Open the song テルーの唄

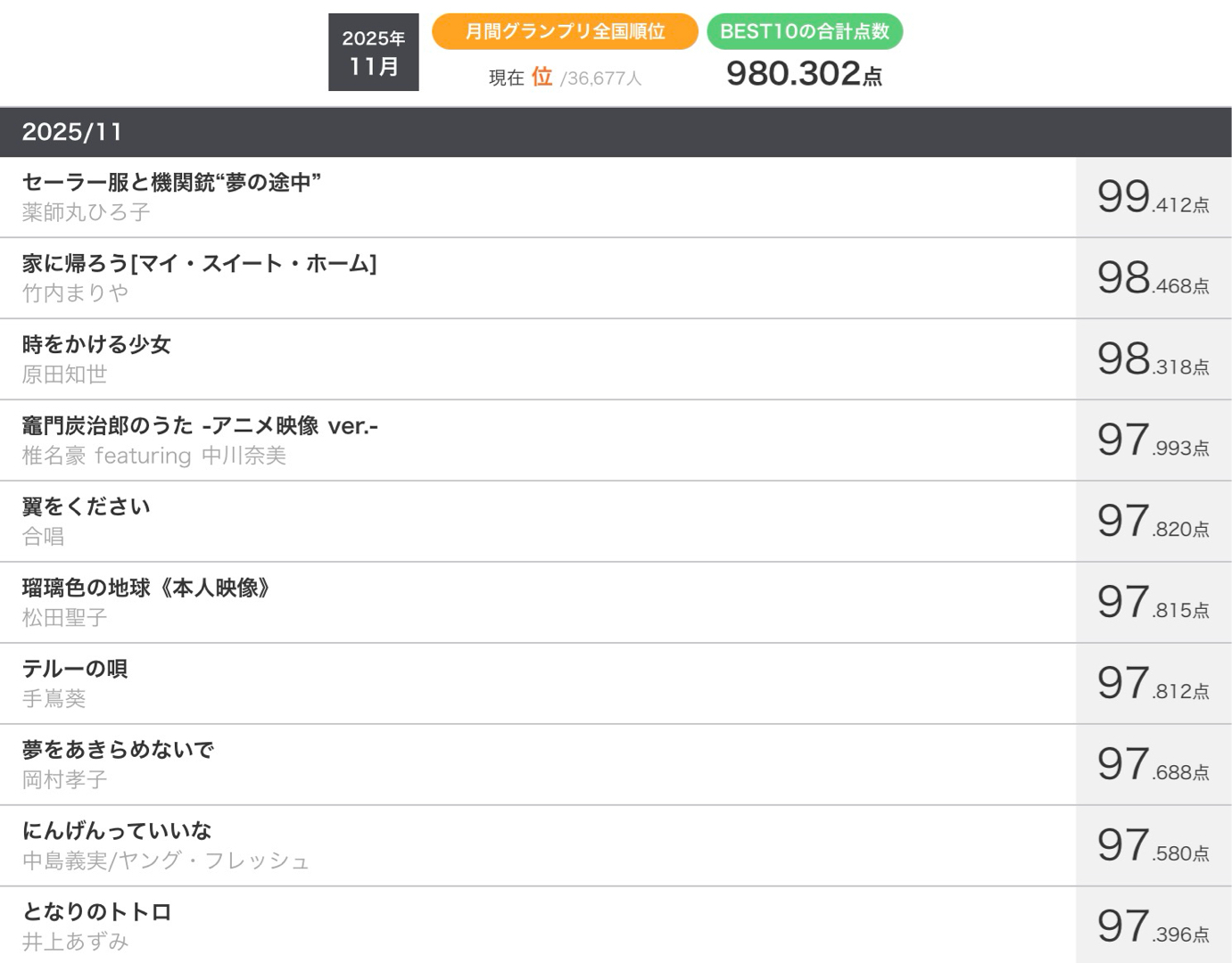75,670
